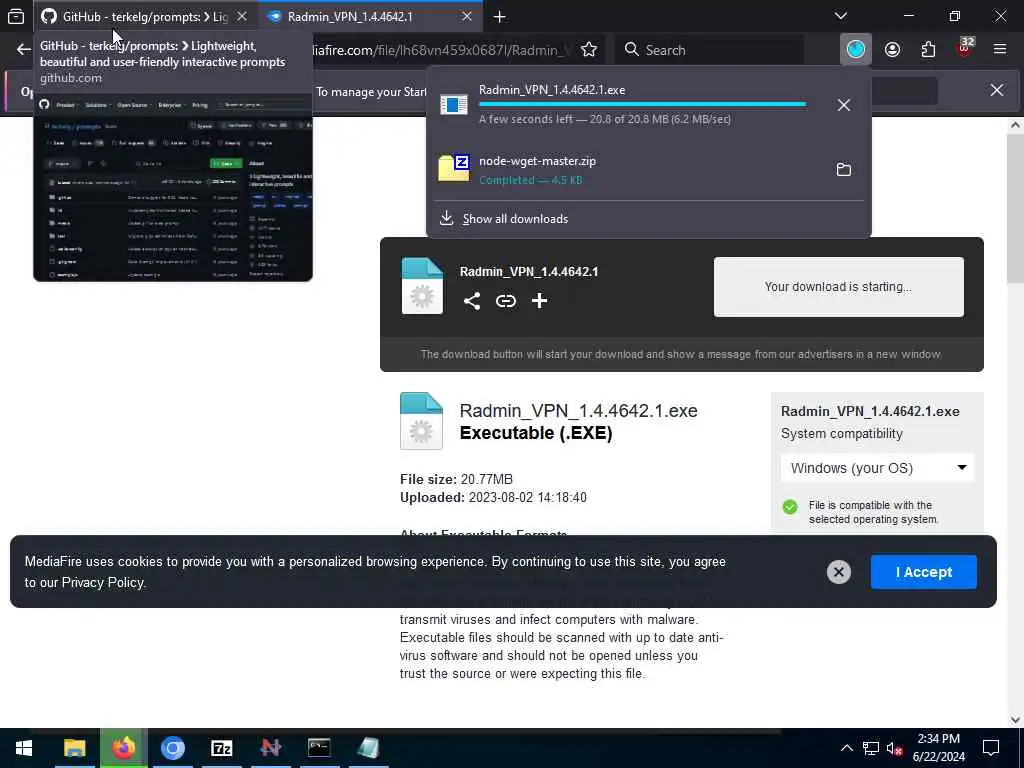Click the green compatibility check icon

(x=790, y=507)
